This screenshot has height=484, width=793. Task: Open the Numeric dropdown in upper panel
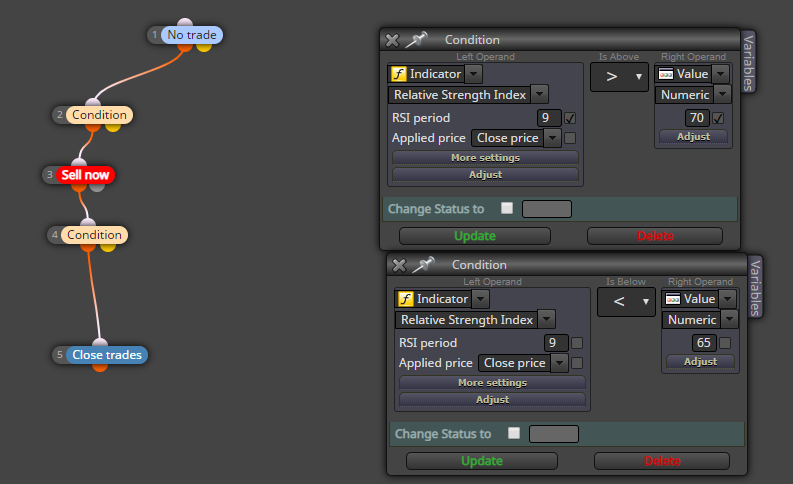point(722,95)
